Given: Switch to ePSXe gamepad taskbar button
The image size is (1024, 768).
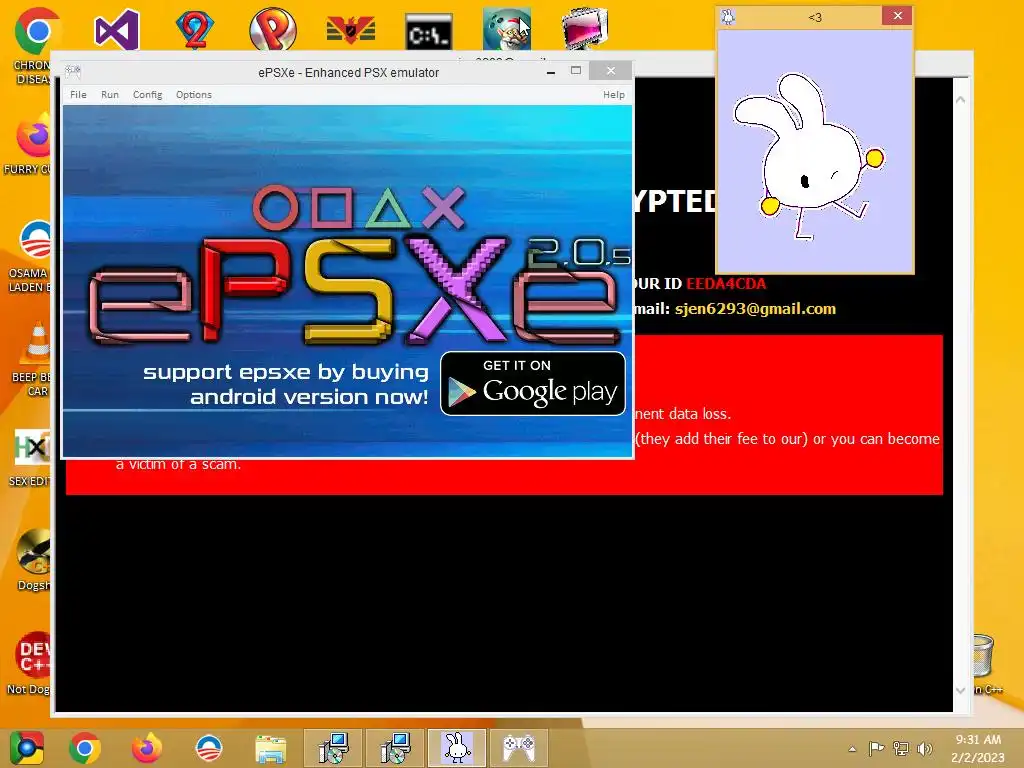Looking at the screenshot, I should [519, 748].
